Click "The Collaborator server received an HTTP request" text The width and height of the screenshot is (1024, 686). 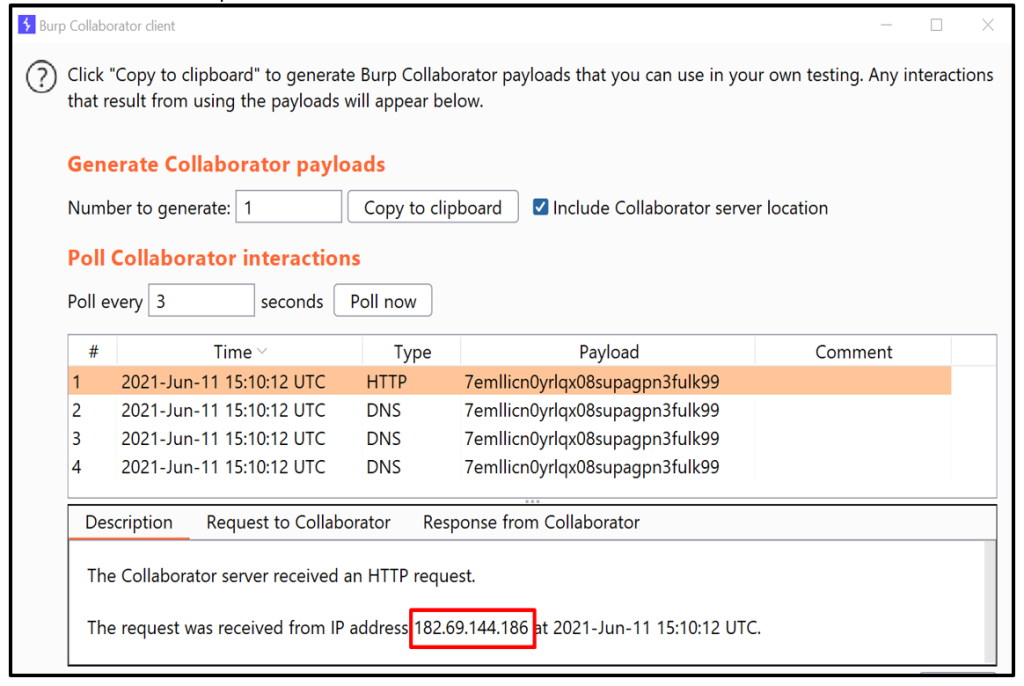281,576
